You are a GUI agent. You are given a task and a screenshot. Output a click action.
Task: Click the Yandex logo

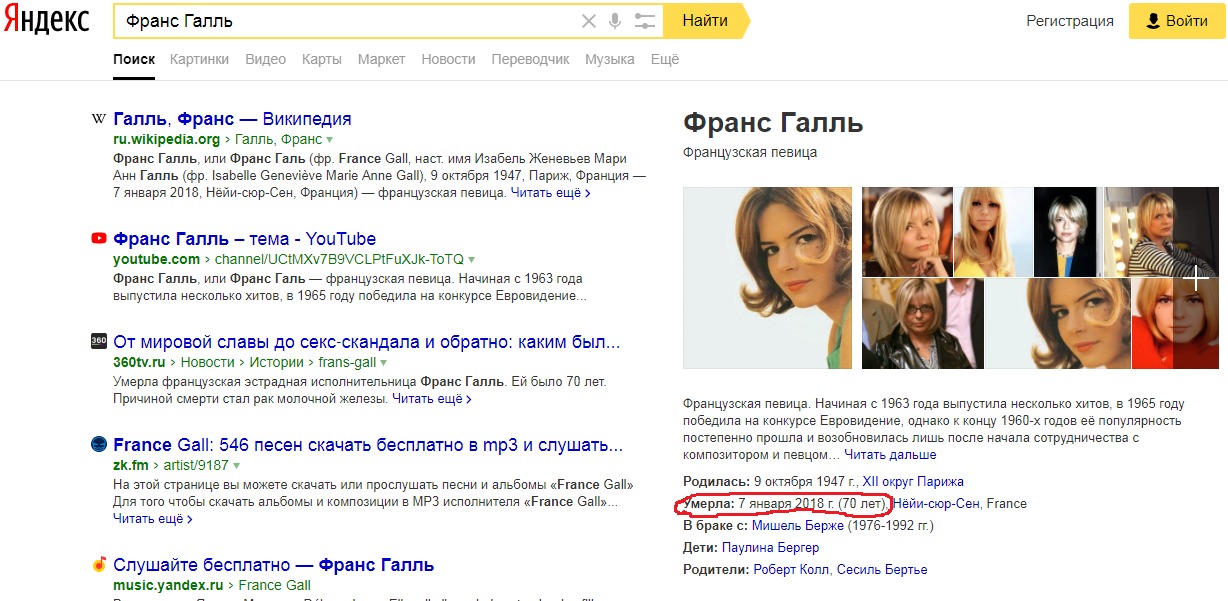(x=46, y=20)
